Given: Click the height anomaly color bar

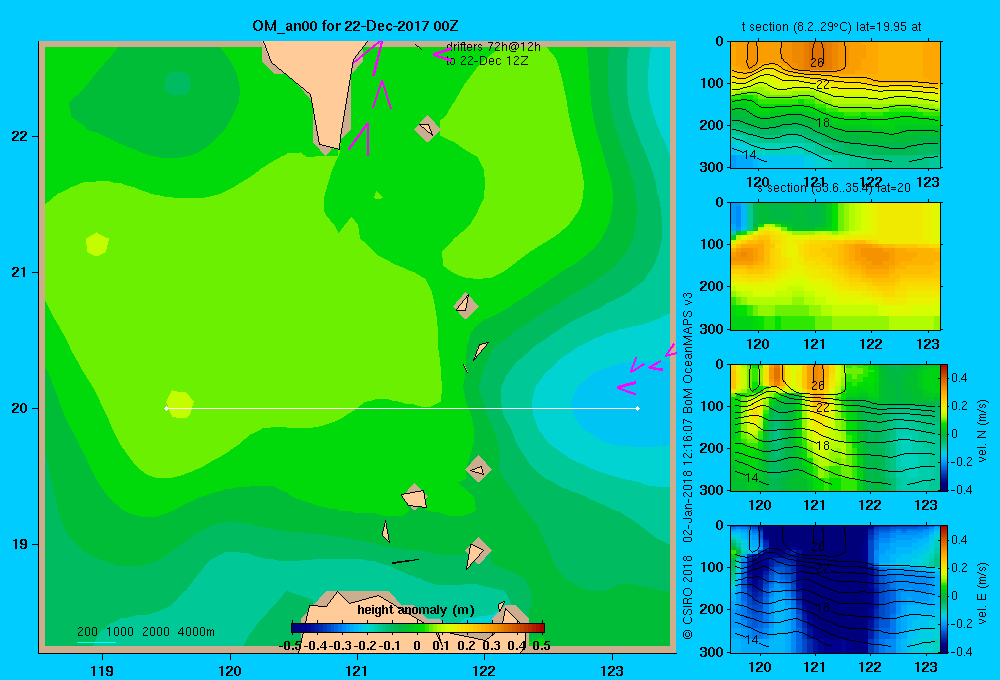Looking at the screenshot, I should coord(418,628).
